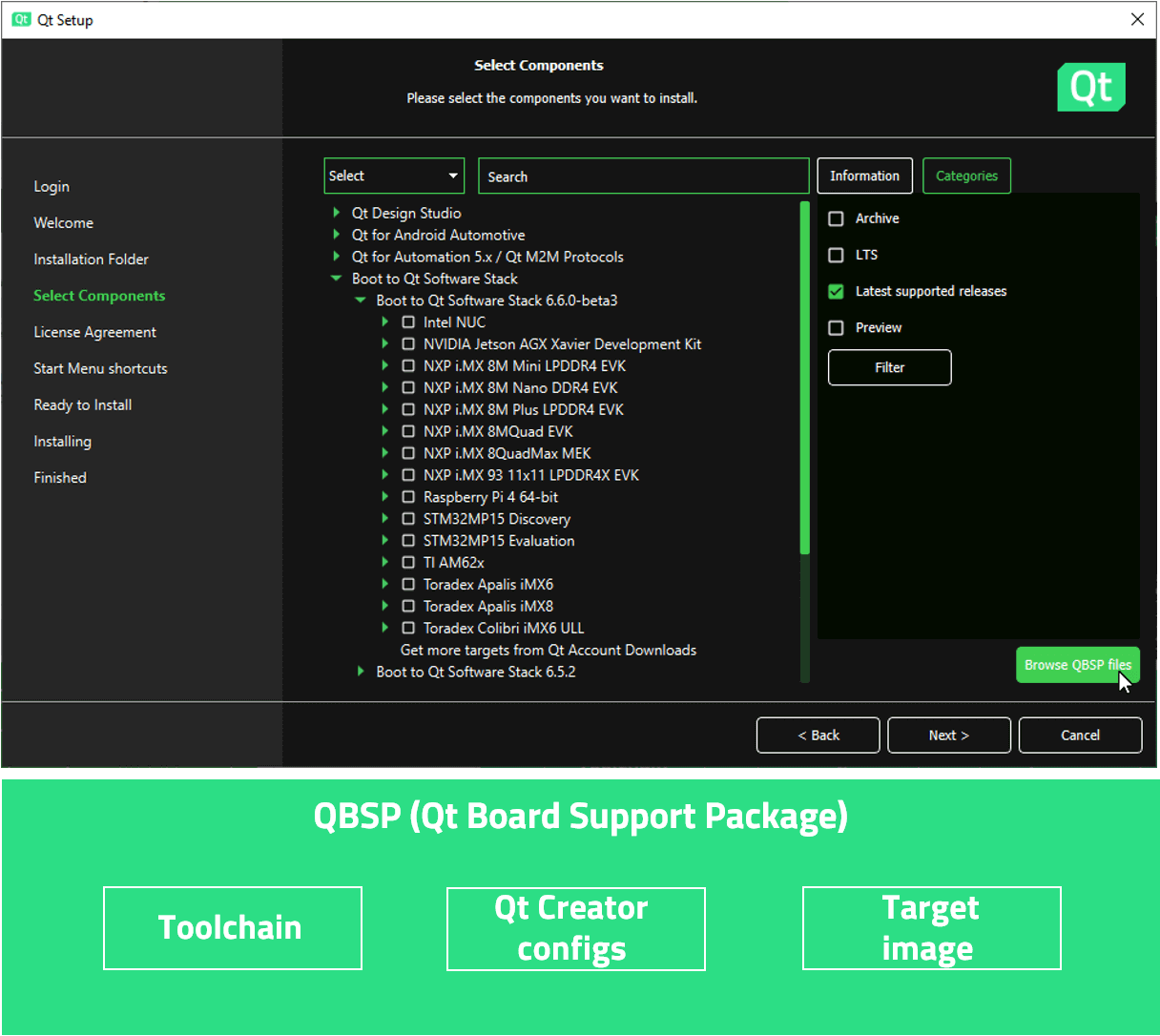Screen dimensions: 1160x1036
Task: Click the component tree vertical scrollbar
Action: [x=805, y=382]
